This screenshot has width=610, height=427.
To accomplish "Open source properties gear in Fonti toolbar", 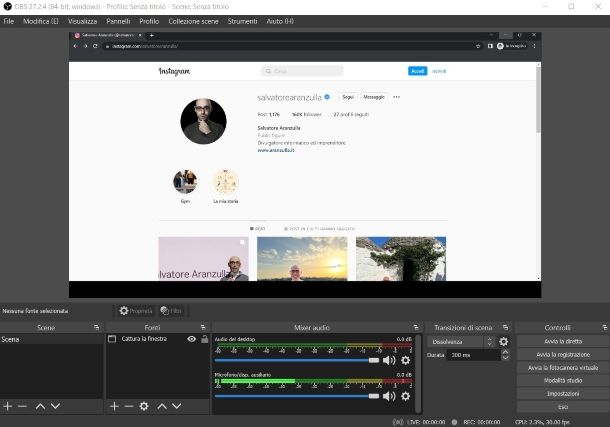I will coord(144,406).
